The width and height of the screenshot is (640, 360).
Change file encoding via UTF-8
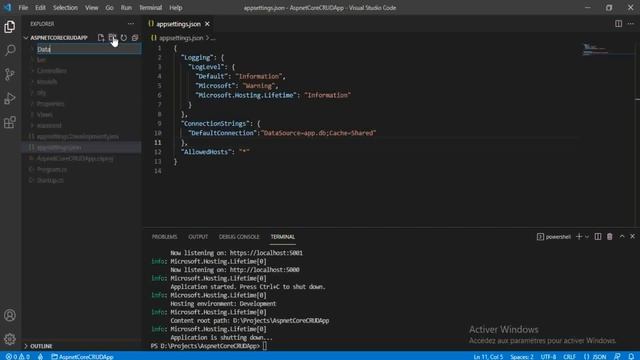(x=548, y=356)
